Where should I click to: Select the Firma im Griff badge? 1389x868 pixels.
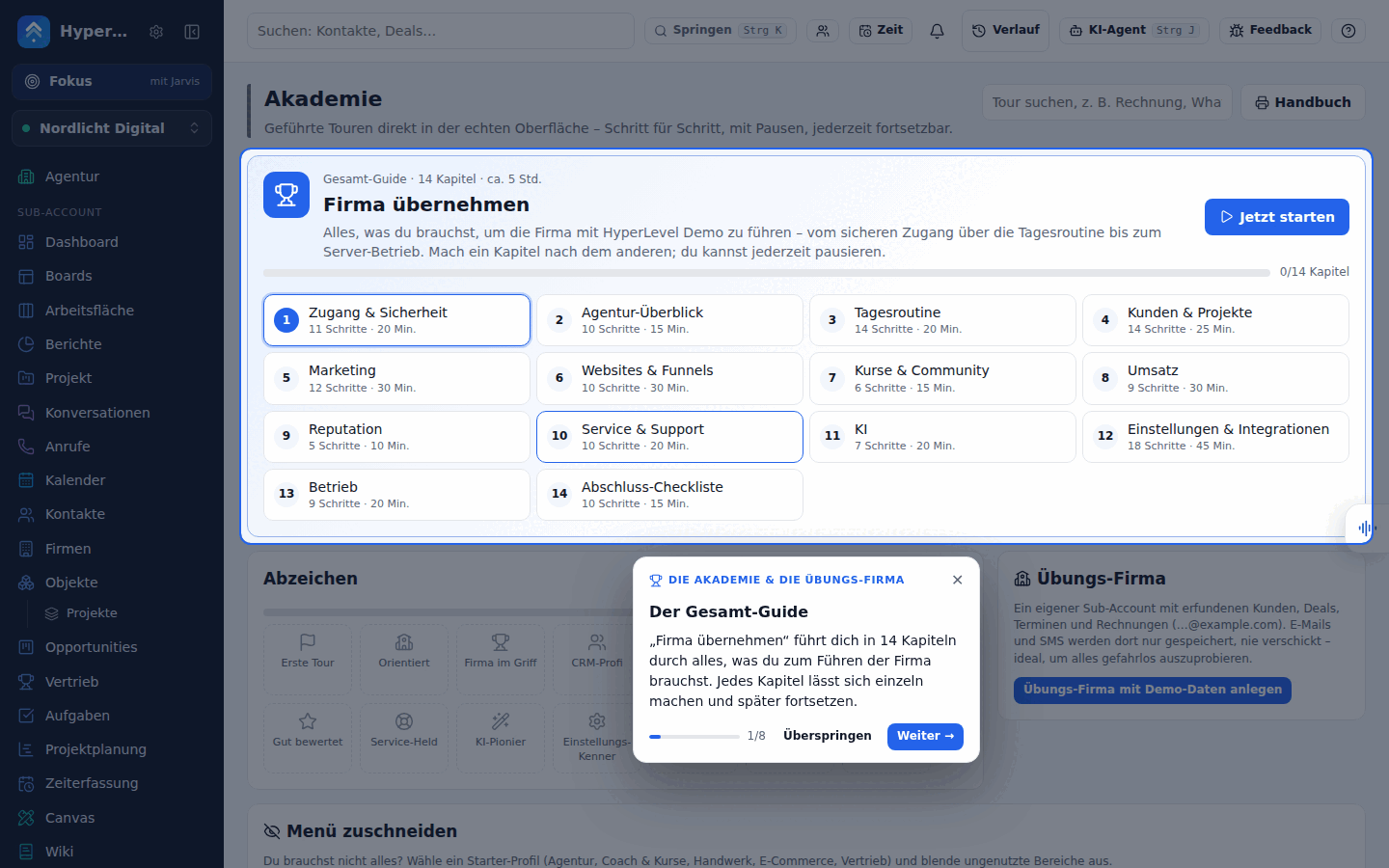pos(501,660)
